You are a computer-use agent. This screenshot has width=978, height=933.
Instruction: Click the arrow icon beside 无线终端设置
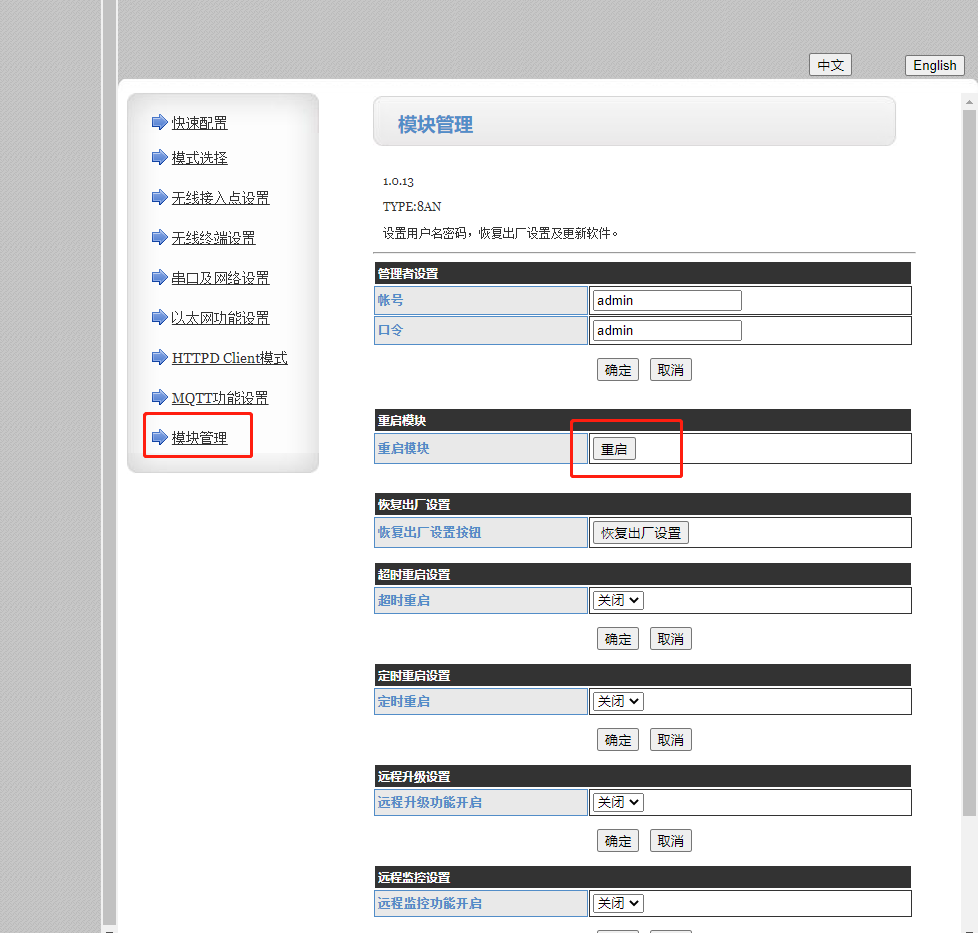pyautogui.click(x=159, y=237)
